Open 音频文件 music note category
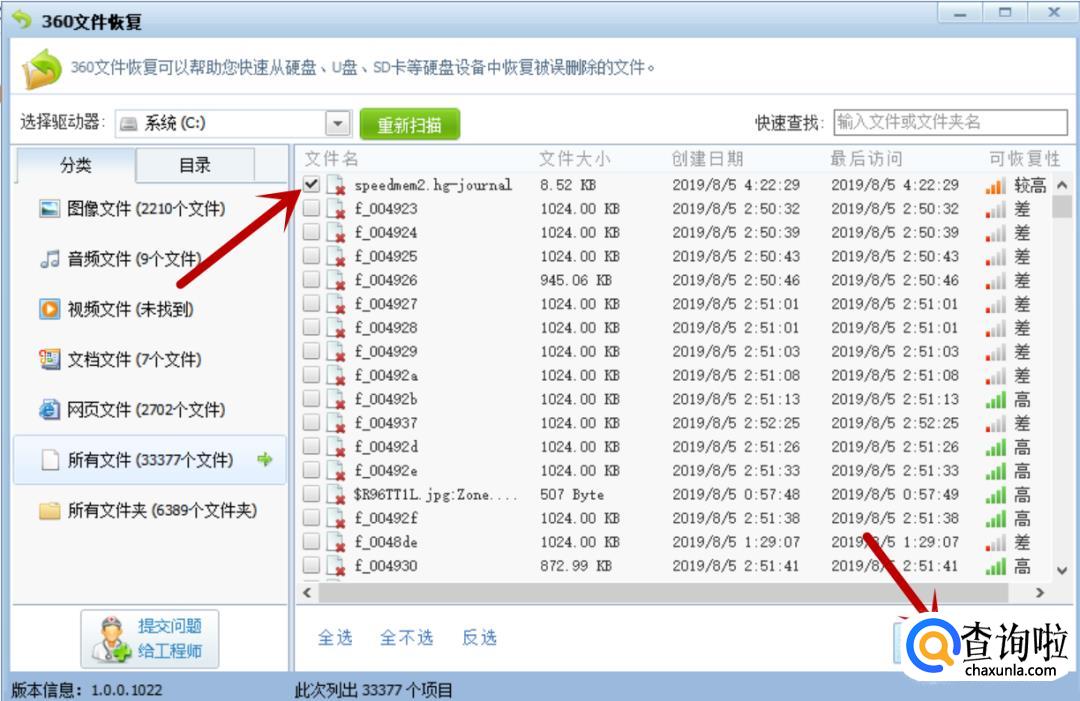 50,259
